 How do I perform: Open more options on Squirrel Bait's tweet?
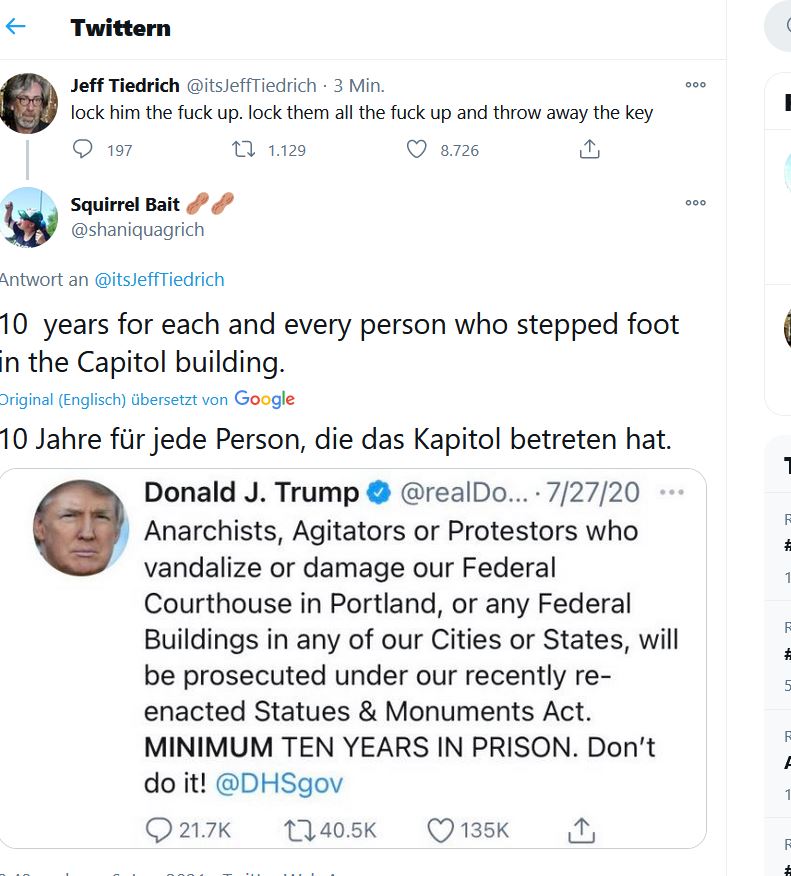point(695,203)
